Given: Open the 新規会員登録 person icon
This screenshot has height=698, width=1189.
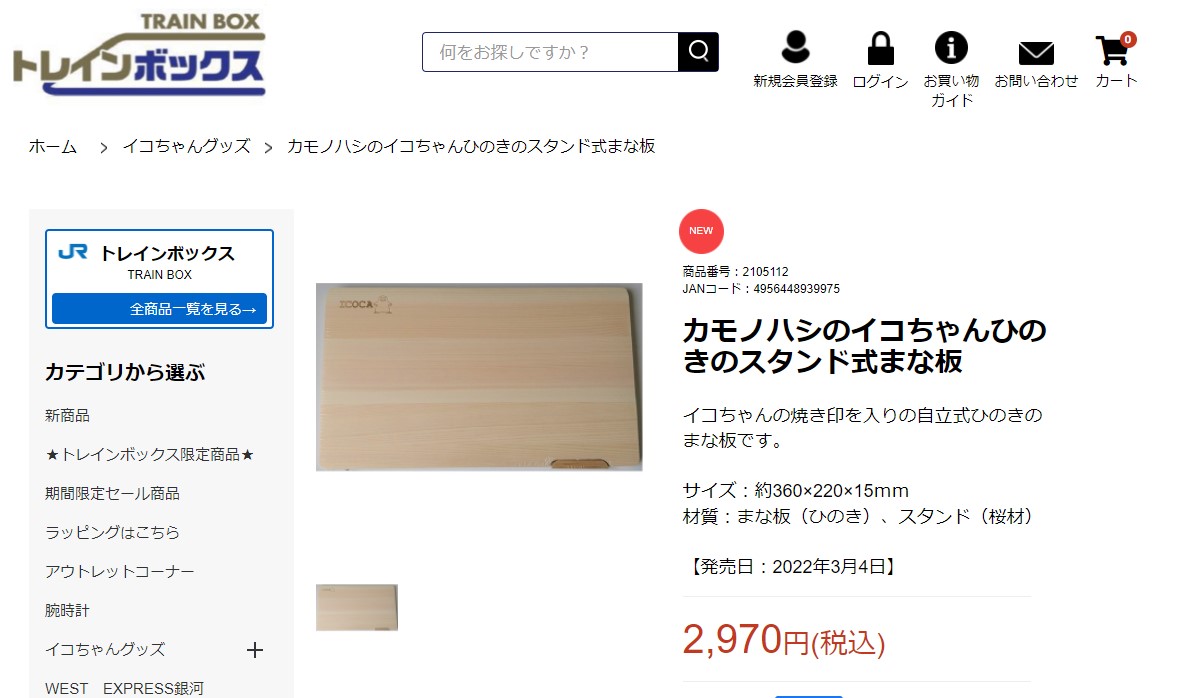Looking at the screenshot, I should pos(795,47).
